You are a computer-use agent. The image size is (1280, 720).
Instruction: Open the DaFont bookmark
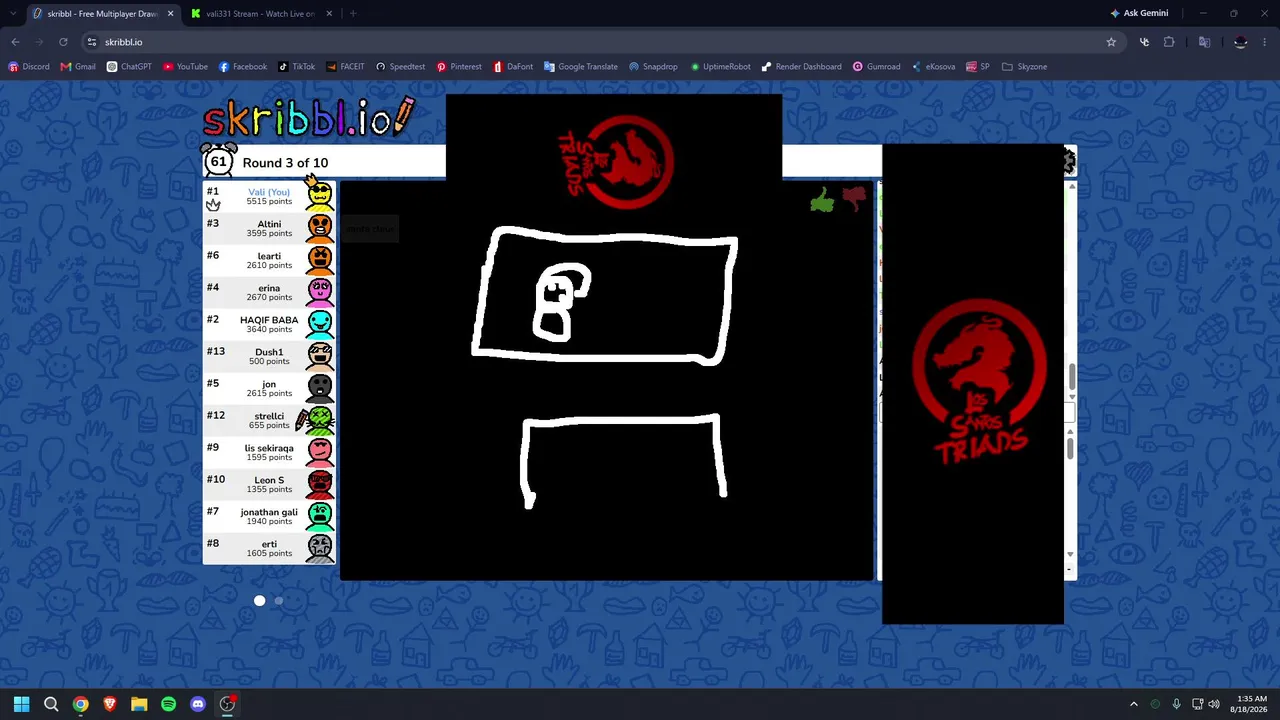pyautogui.click(x=514, y=67)
